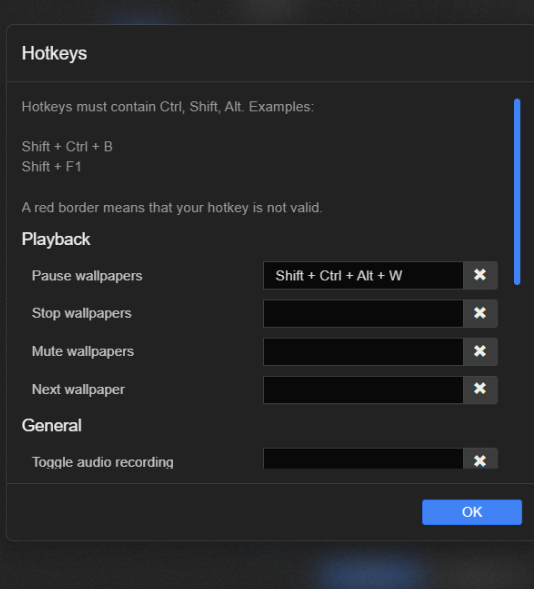The width and height of the screenshot is (534, 589).
Task: Clear the Stop wallpapers hotkey
Action: (480, 313)
